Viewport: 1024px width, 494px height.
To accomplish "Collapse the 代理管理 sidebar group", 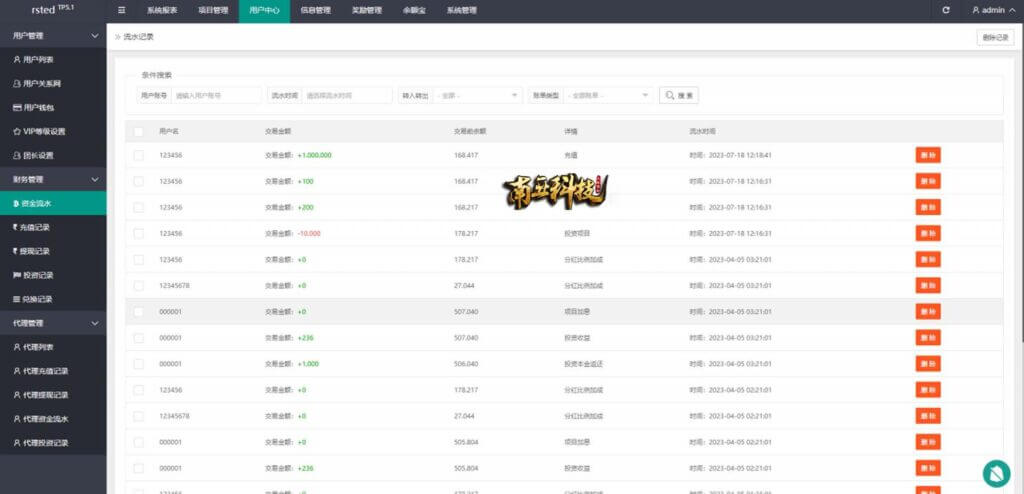I will click(53, 323).
